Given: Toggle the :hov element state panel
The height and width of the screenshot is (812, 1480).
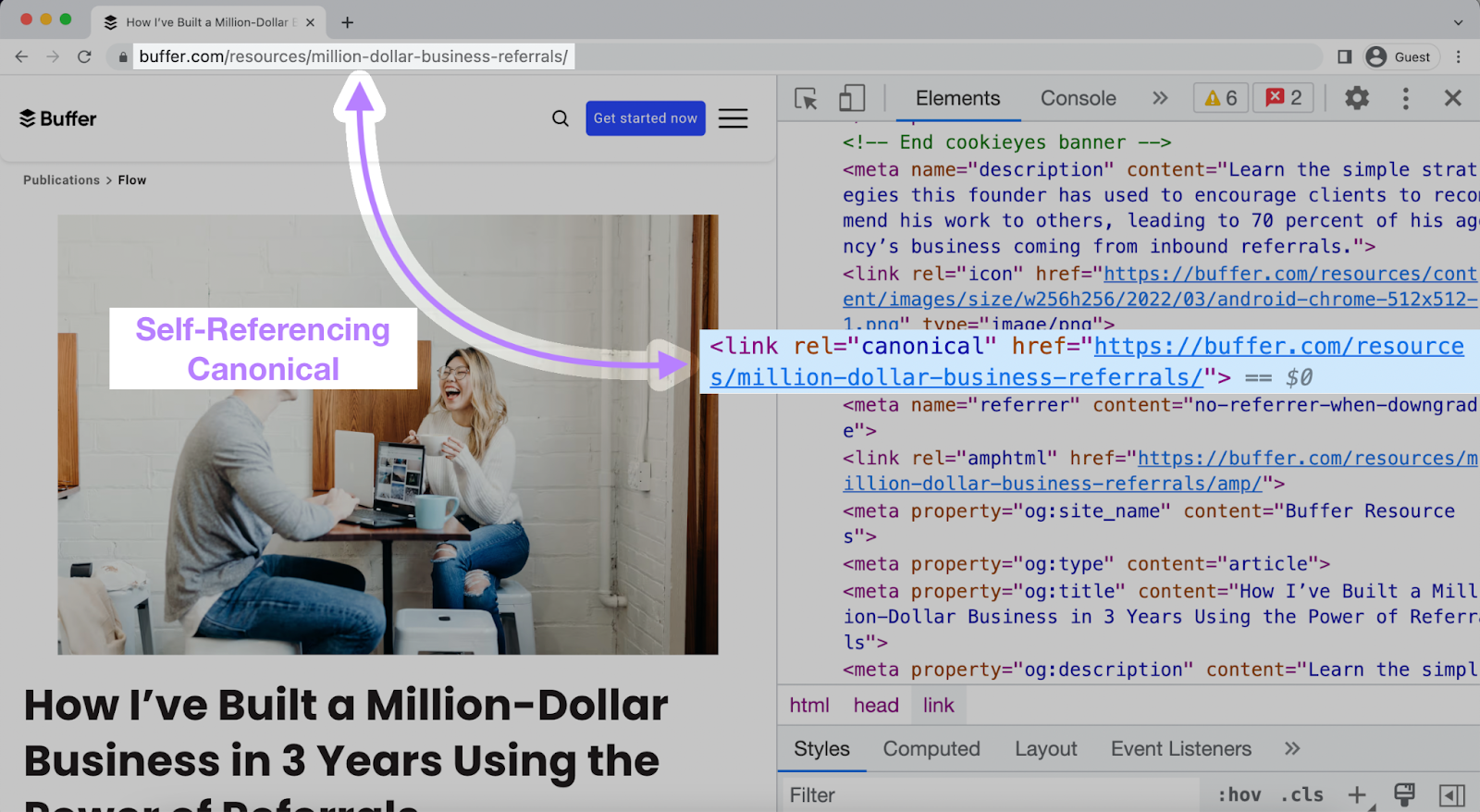Looking at the screenshot, I should pos(1239,795).
